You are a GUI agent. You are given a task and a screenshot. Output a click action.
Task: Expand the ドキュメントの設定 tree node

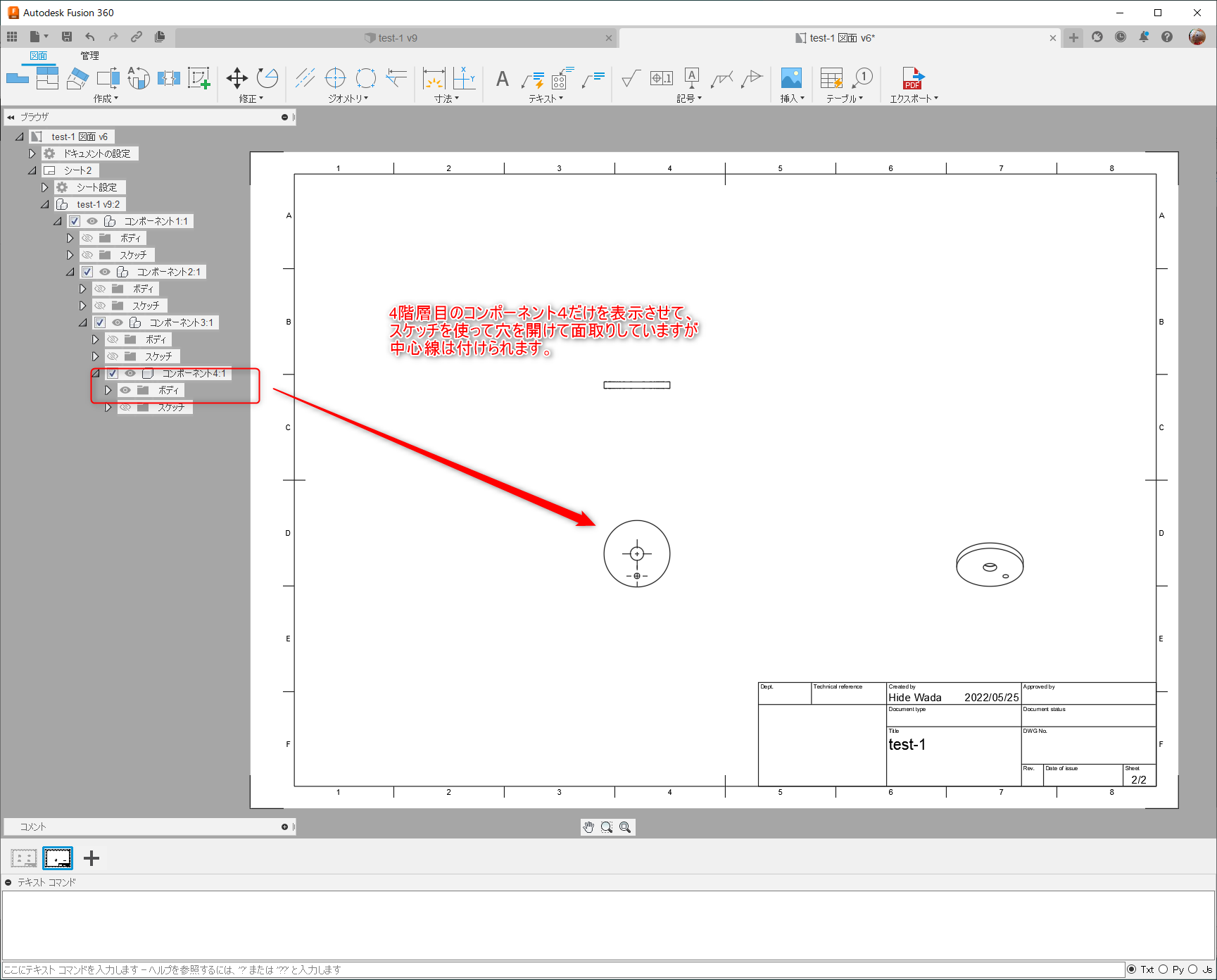(32, 153)
